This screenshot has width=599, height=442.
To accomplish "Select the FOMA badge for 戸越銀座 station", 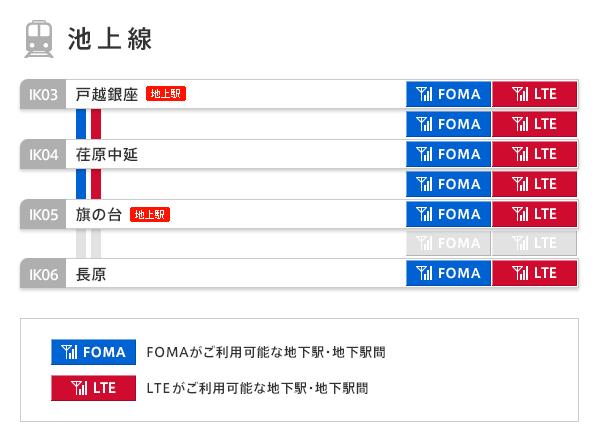I will click(448, 94).
